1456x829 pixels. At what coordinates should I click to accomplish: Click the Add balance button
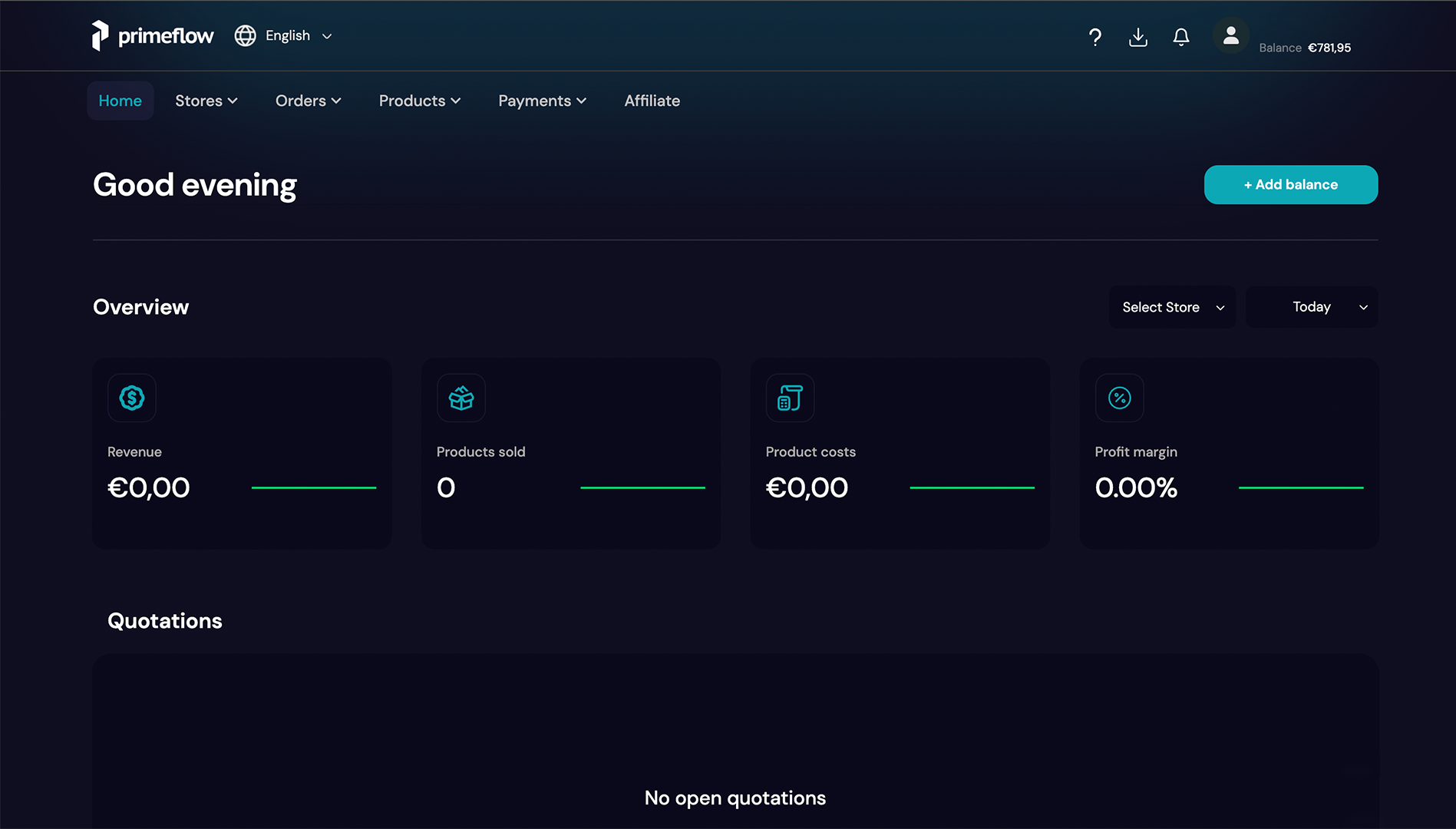pos(1290,184)
